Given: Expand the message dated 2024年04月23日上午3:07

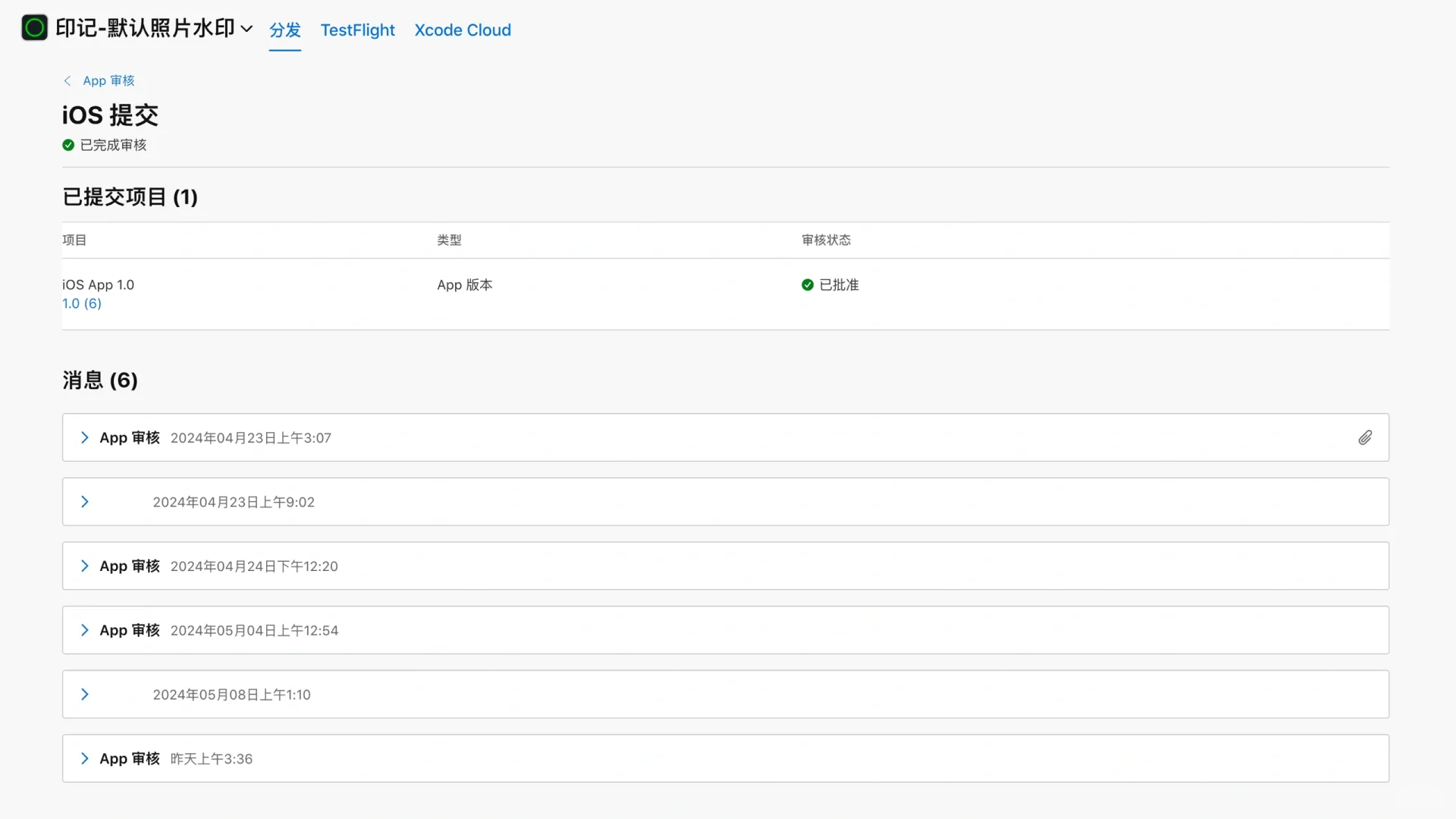Looking at the screenshot, I should coord(85,438).
